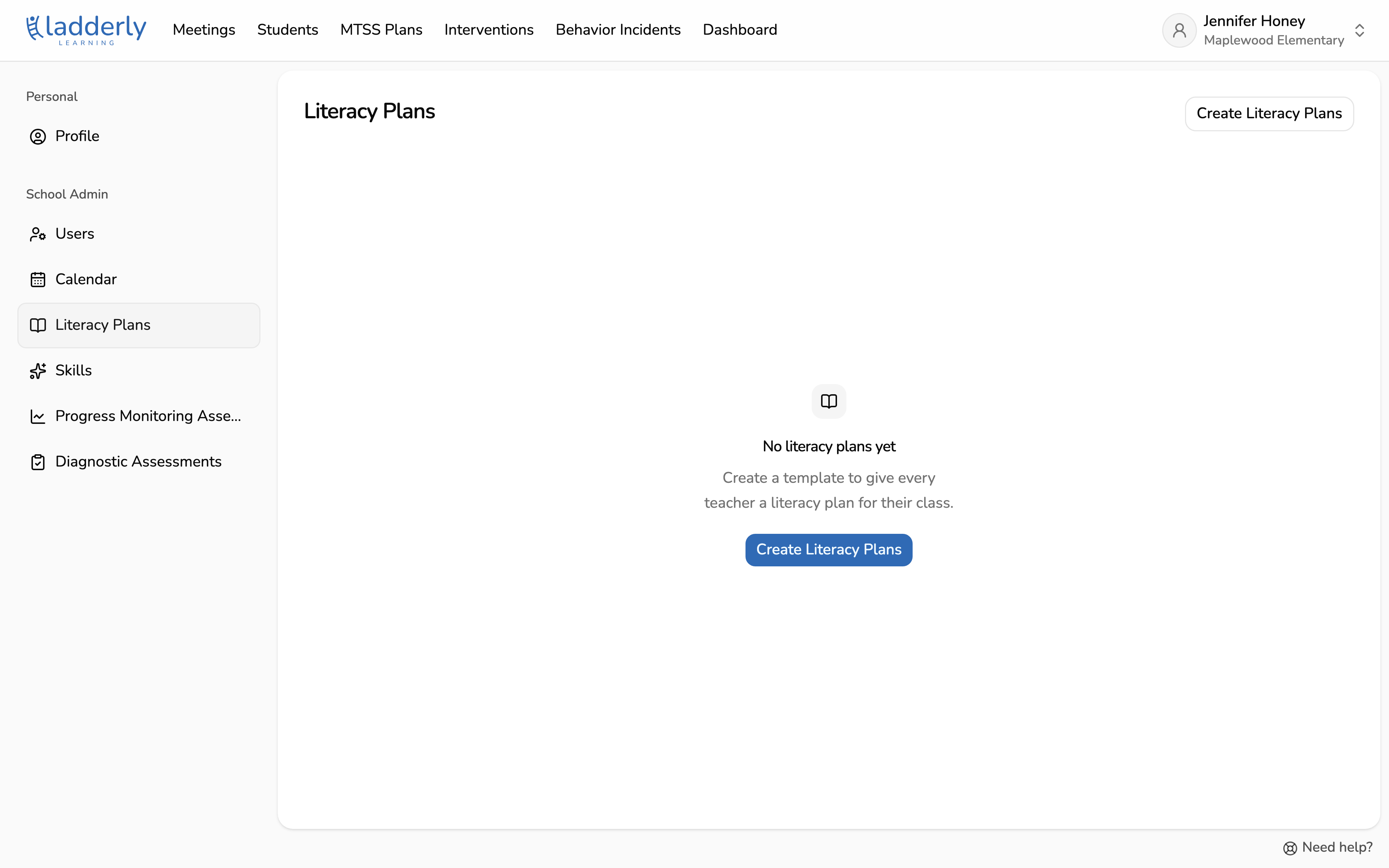Viewport: 1389px width, 868px height.
Task: Click the lifebuoy help icon
Action: pyautogui.click(x=1290, y=848)
